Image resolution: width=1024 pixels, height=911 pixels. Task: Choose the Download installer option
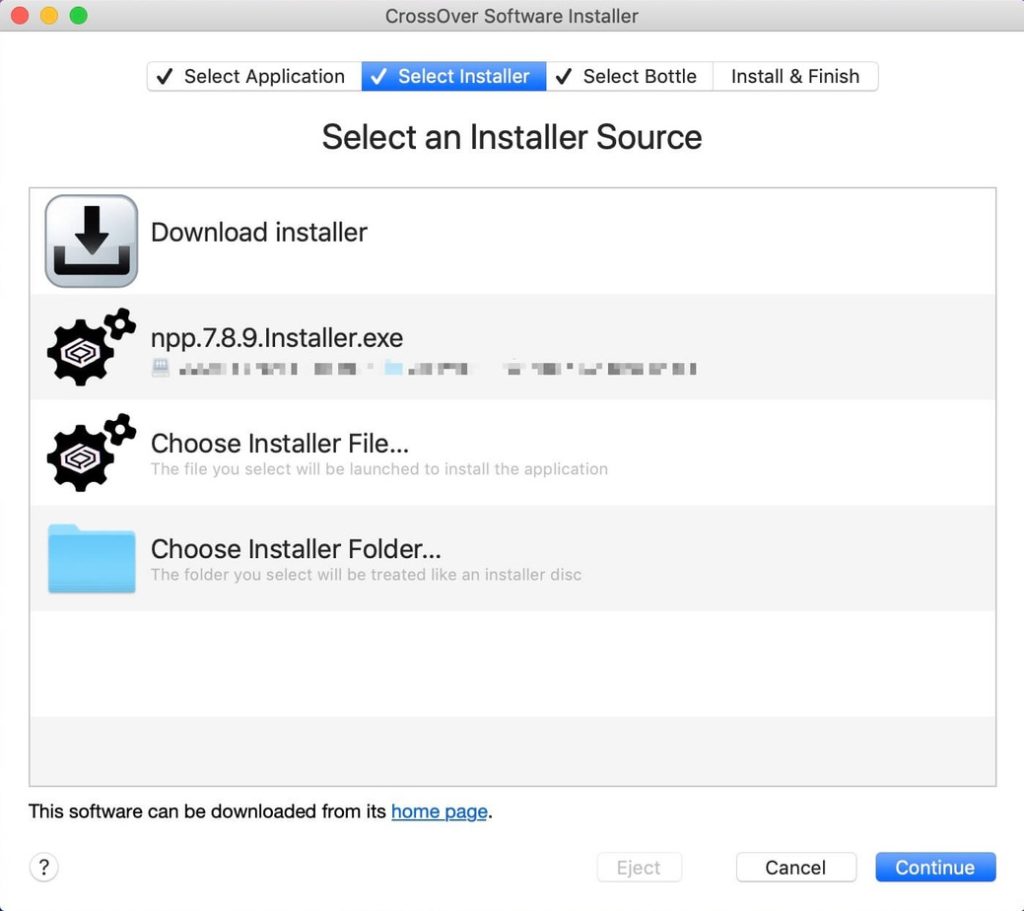tap(513, 241)
